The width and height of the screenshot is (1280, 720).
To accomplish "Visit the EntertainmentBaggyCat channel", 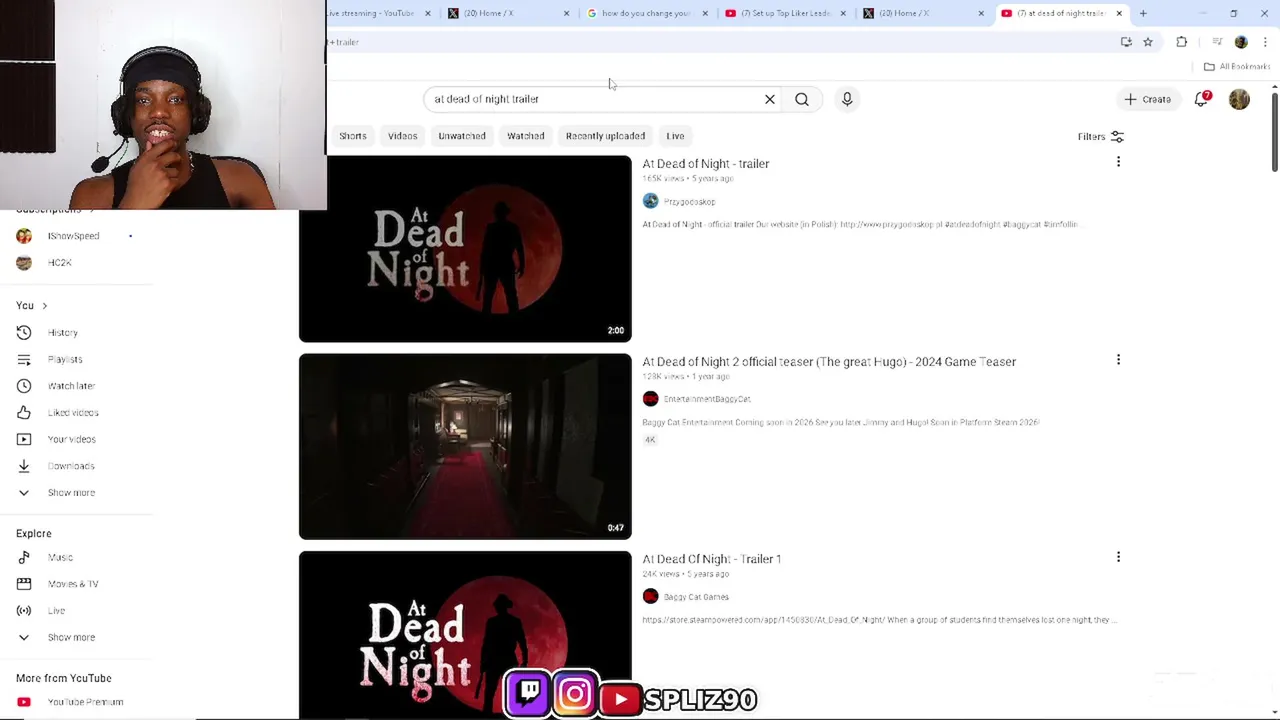I will point(707,399).
